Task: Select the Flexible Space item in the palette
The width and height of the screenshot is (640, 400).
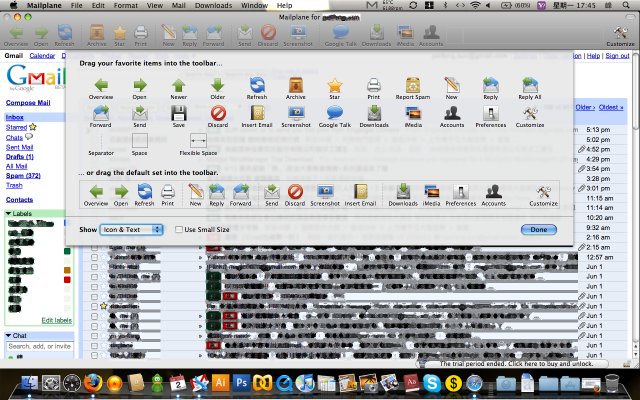Action: [198, 144]
